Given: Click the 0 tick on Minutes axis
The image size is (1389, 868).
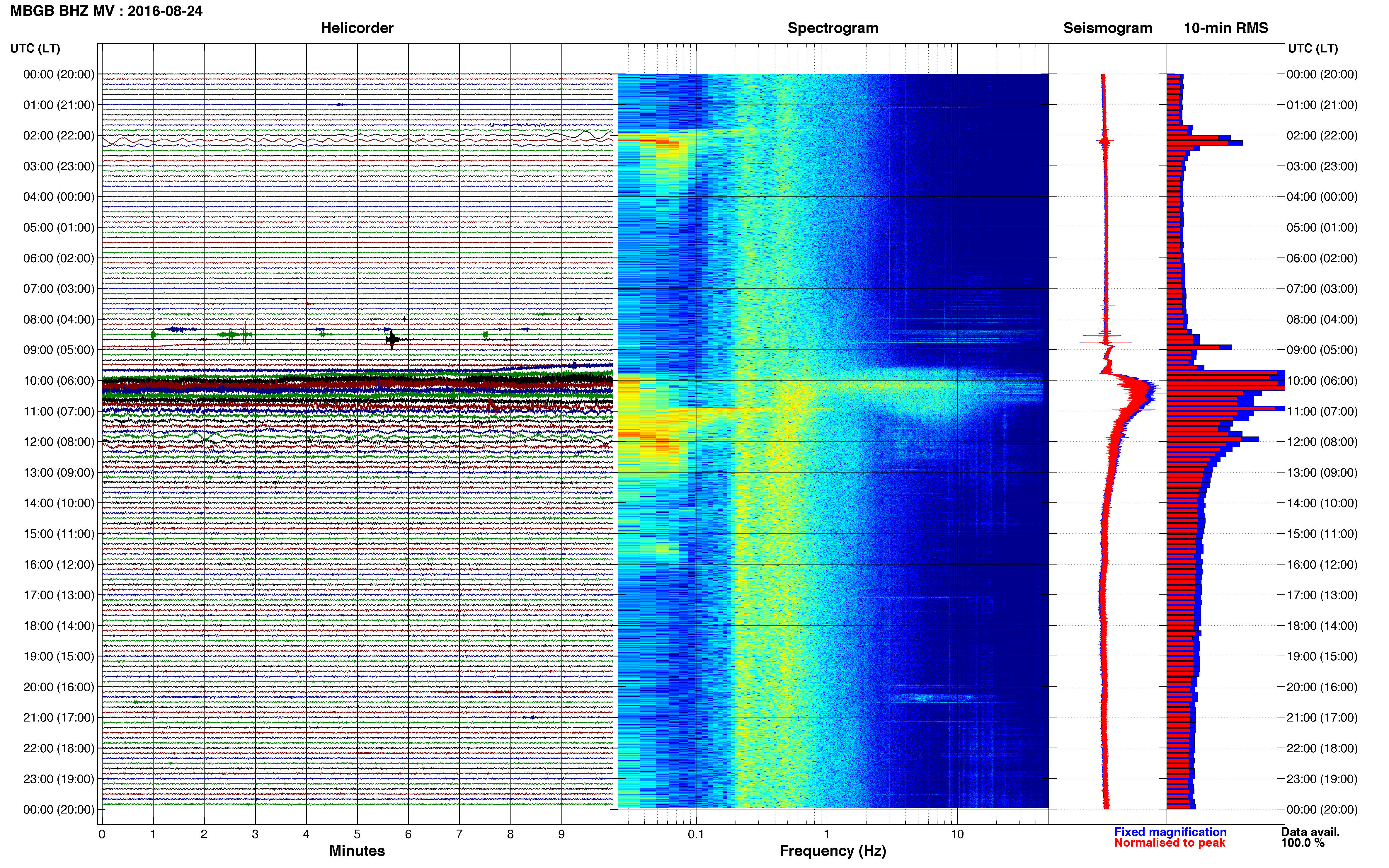Looking at the screenshot, I should tap(102, 834).
